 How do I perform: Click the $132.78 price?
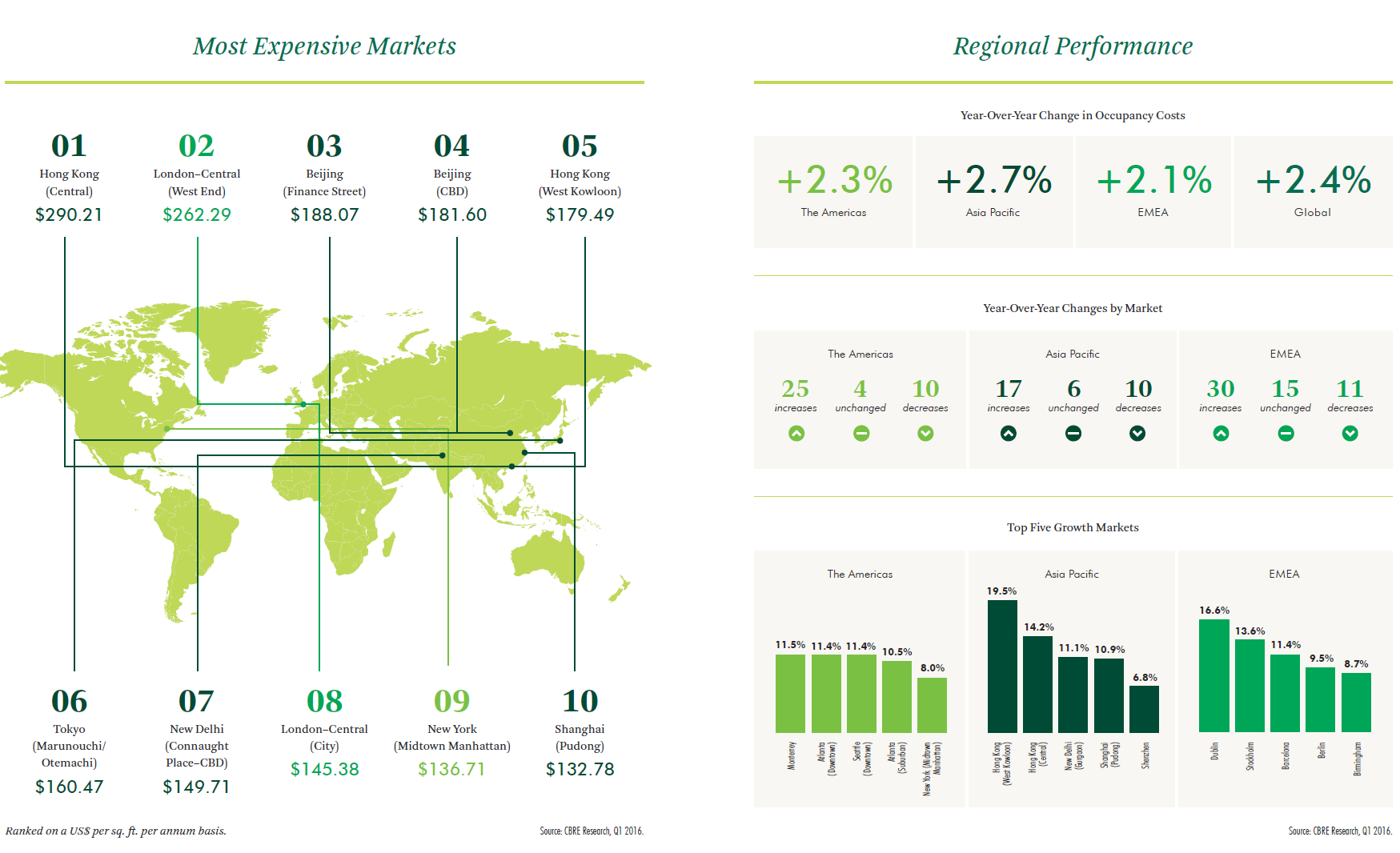(x=580, y=769)
